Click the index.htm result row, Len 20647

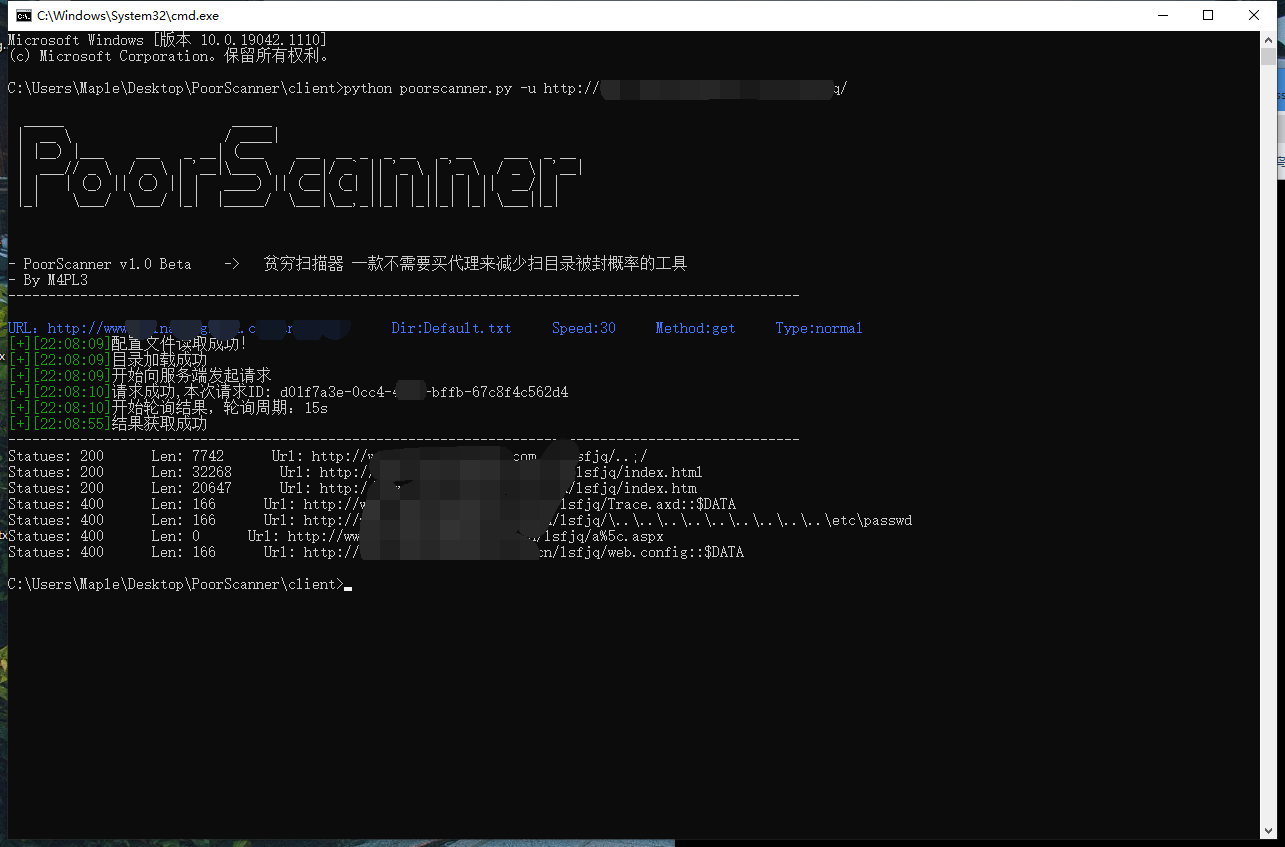(x=352, y=488)
